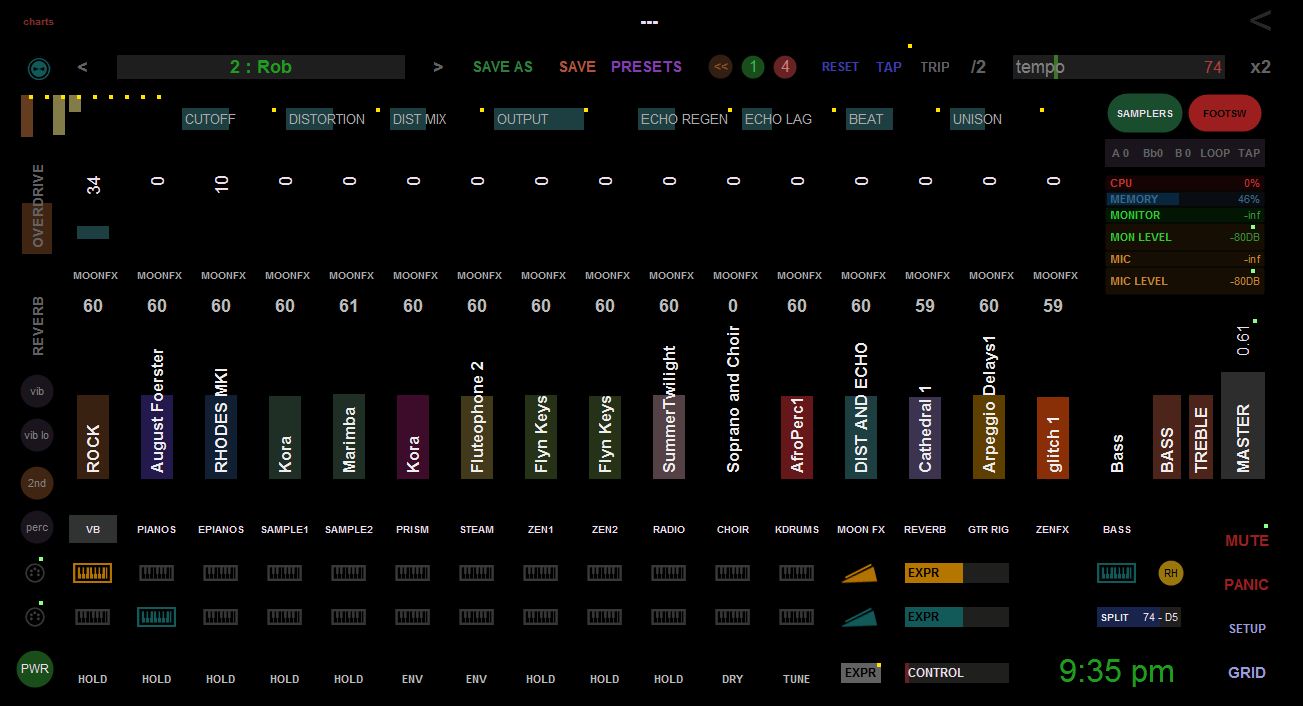Click the MASTER volume fader
Image resolution: width=1303 pixels, height=706 pixels.
pos(1242,425)
